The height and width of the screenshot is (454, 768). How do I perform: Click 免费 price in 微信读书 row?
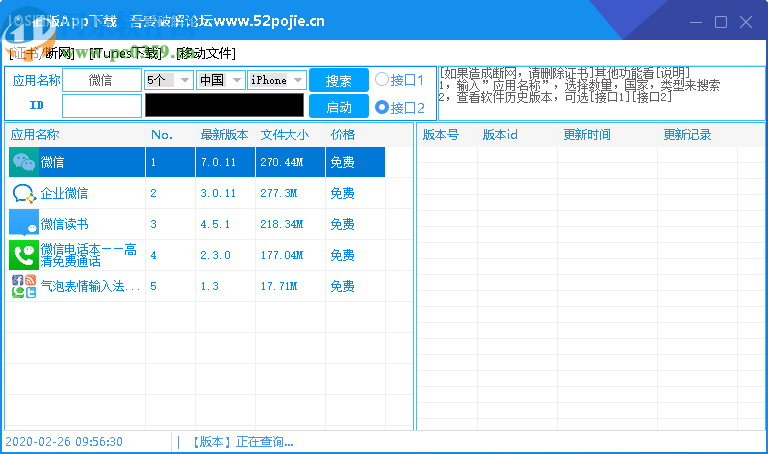[x=342, y=224]
